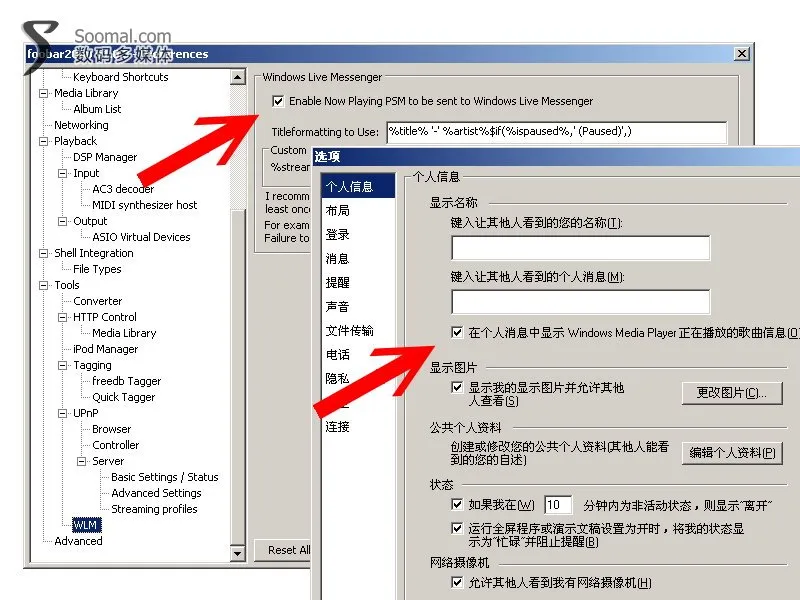Toggle 显示我的显示图片并允许其他人查看 checkbox

click(x=457, y=387)
